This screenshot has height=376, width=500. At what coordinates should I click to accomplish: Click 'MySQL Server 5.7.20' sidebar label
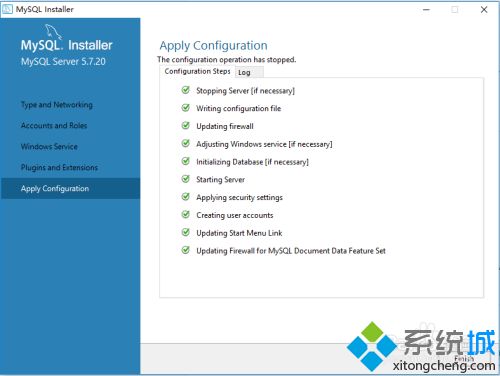[x=63, y=62]
